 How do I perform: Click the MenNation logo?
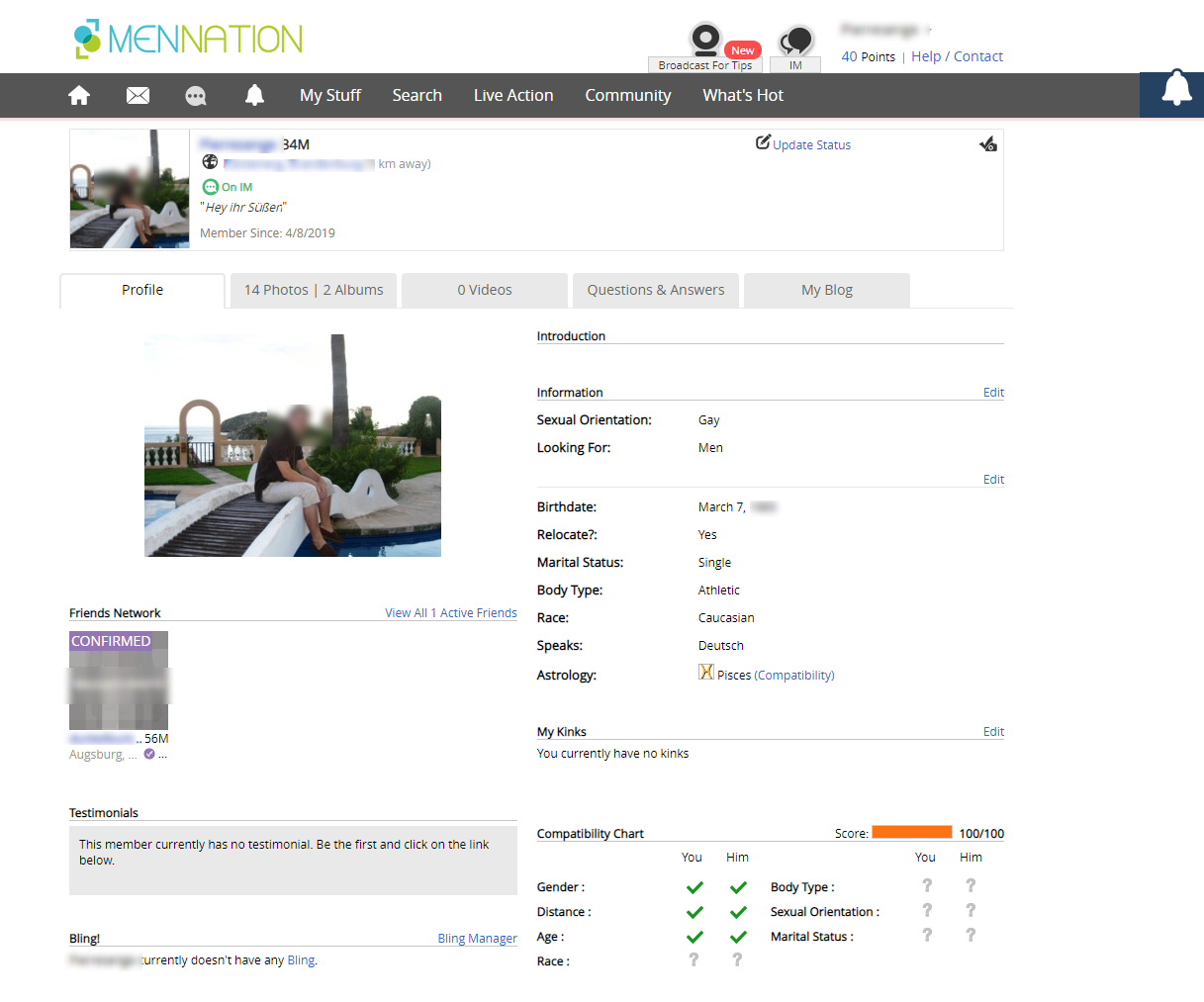pyautogui.click(x=188, y=39)
